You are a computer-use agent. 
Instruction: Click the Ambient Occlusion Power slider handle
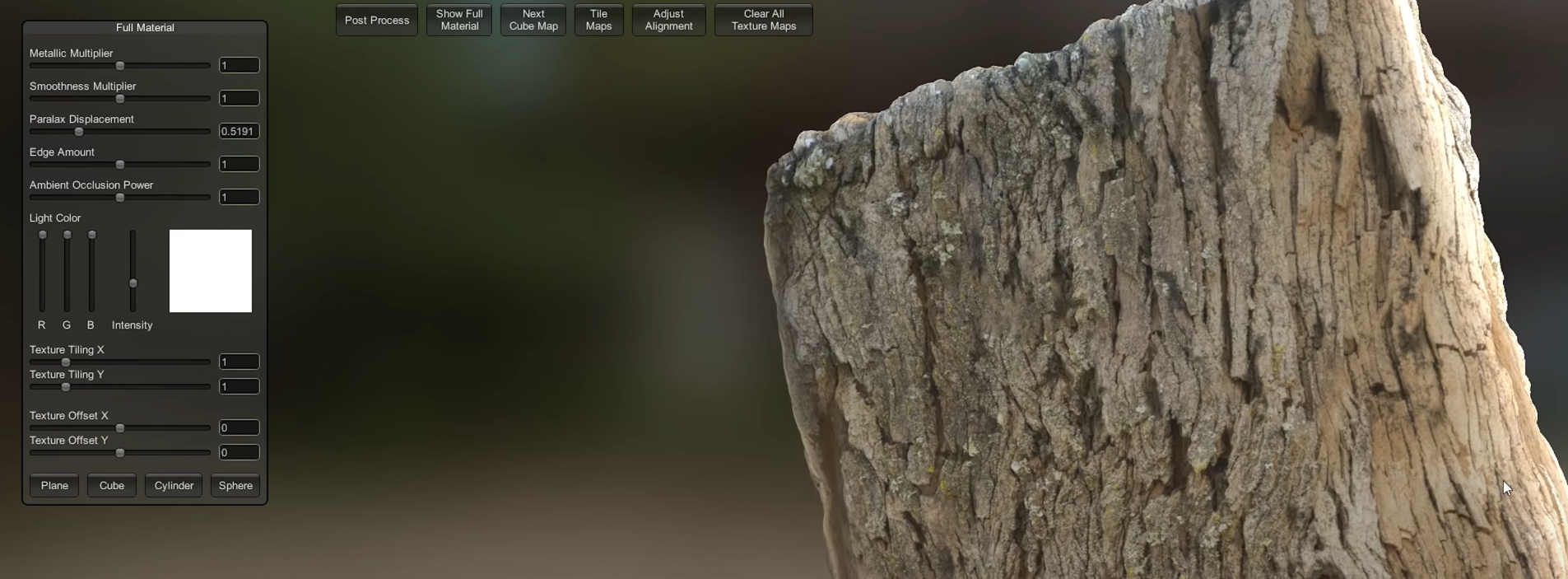(120, 198)
